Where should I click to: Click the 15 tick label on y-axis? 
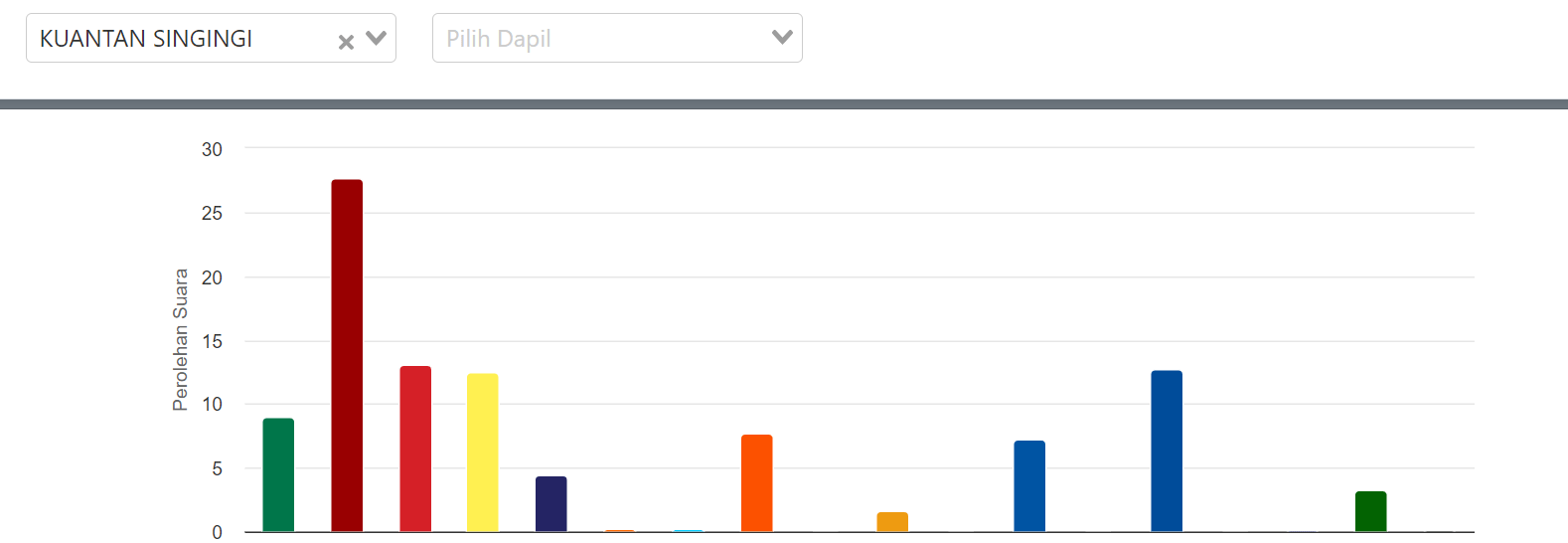(212, 341)
